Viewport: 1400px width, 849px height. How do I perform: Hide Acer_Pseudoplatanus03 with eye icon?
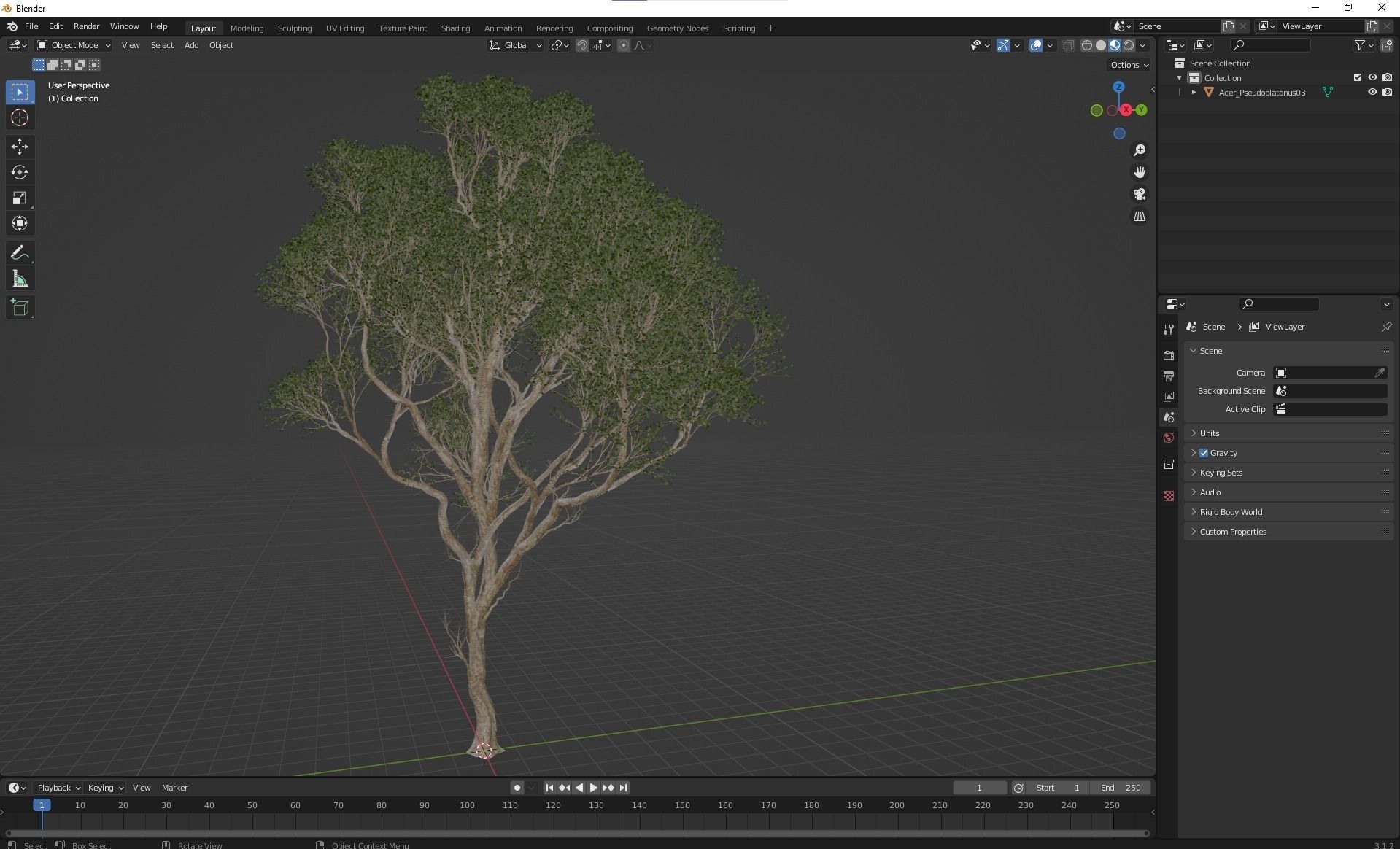[x=1372, y=92]
